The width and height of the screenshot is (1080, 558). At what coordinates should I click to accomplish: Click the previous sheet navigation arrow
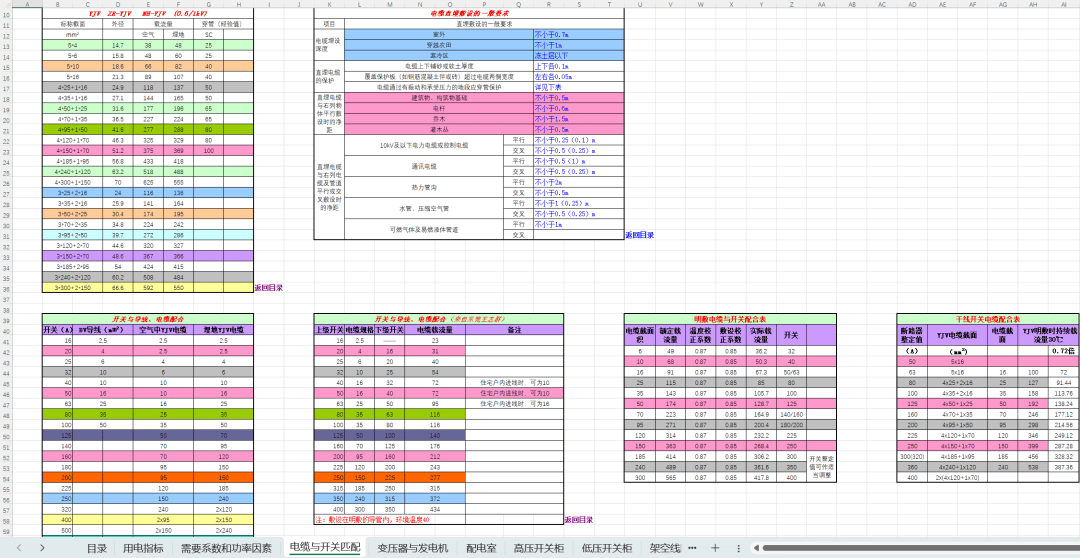(17, 548)
